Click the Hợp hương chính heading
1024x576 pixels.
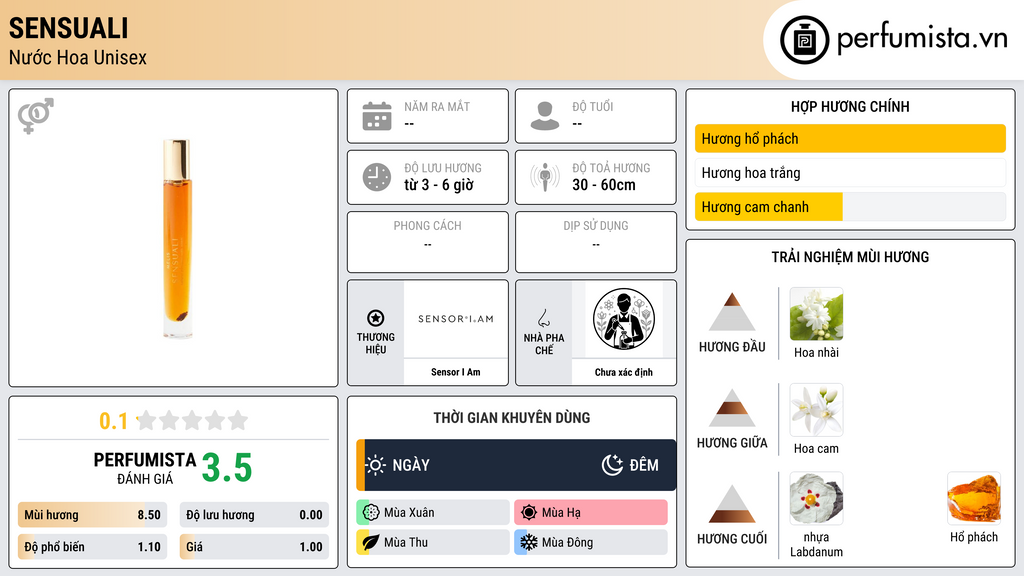tap(850, 106)
